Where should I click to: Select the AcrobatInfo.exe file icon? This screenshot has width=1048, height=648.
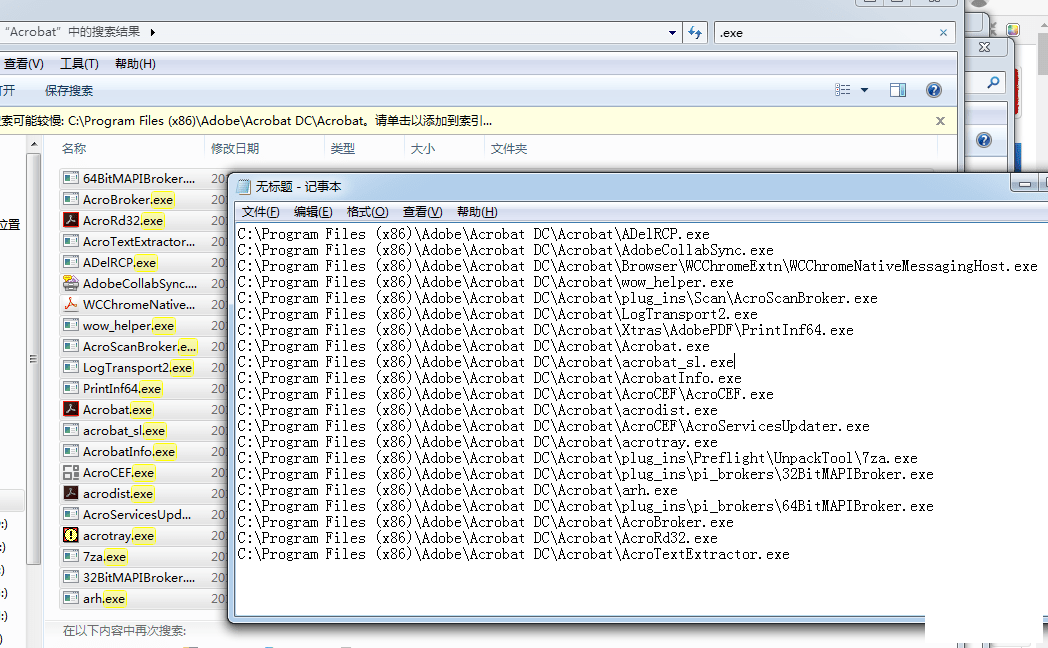pyautogui.click(x=71, y=452)
